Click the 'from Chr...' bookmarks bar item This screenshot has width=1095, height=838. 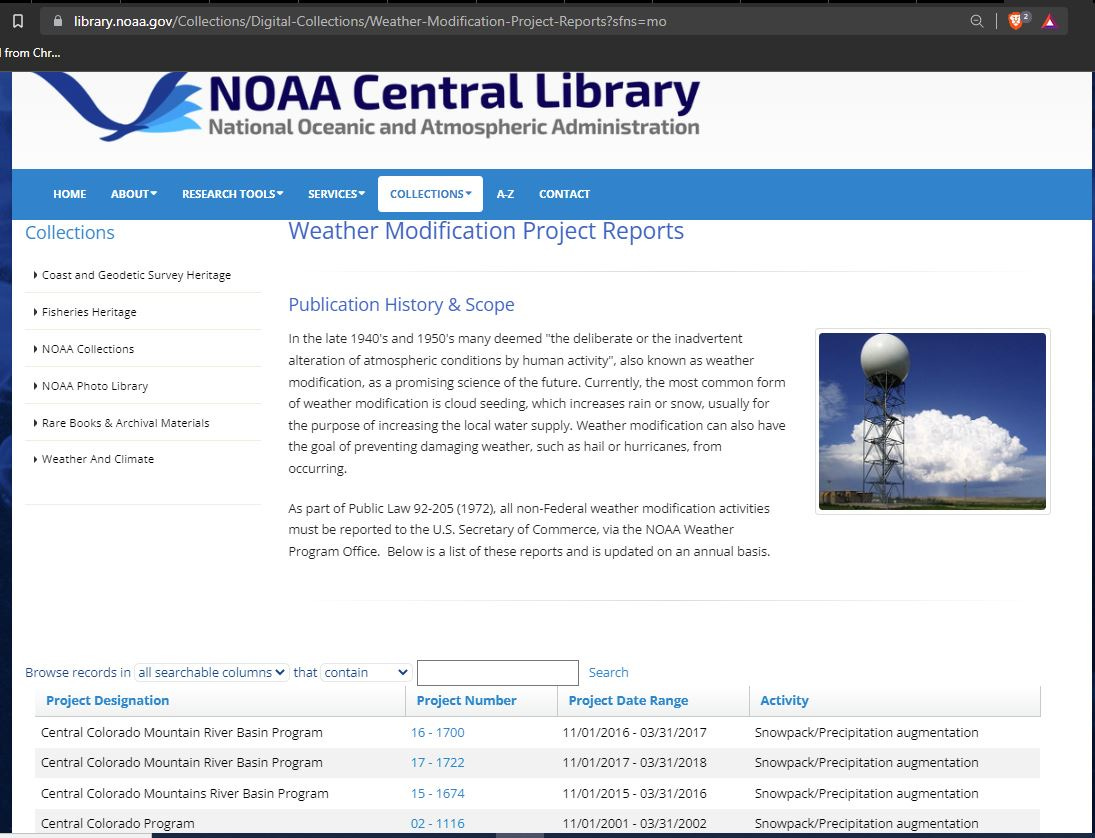(x=31, y=52)
